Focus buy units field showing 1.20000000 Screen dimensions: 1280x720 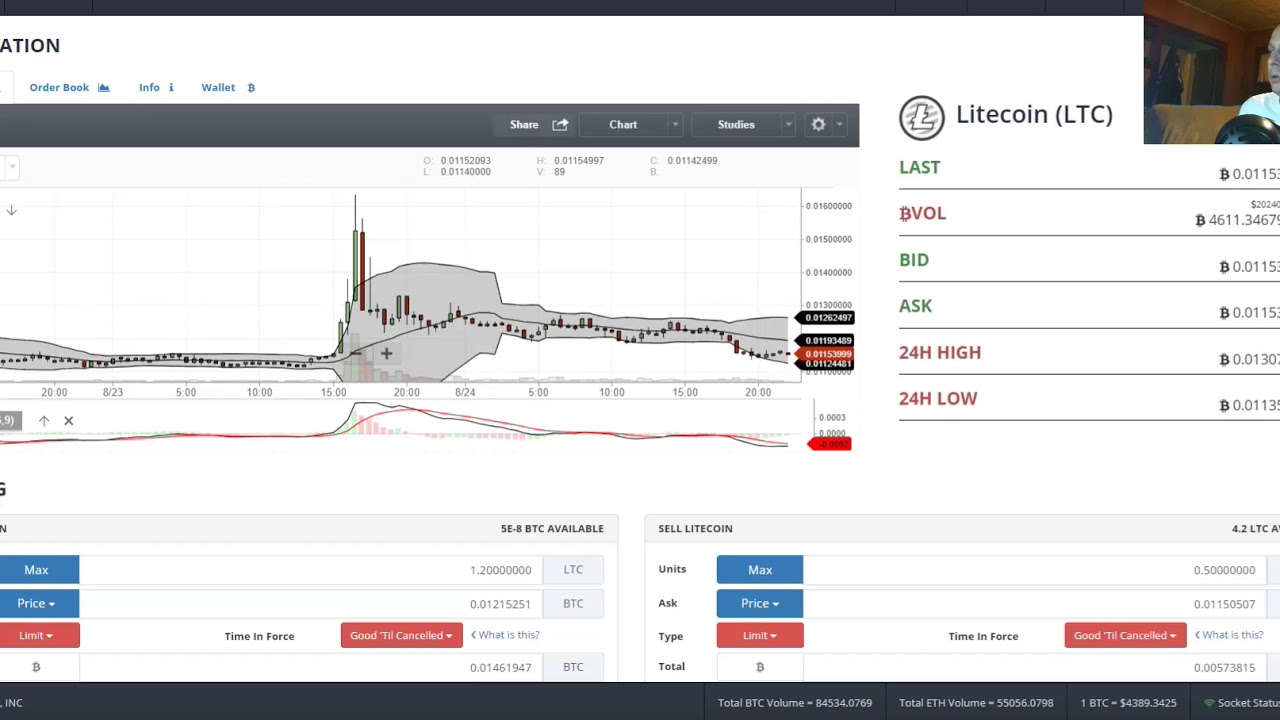[310, 570]
